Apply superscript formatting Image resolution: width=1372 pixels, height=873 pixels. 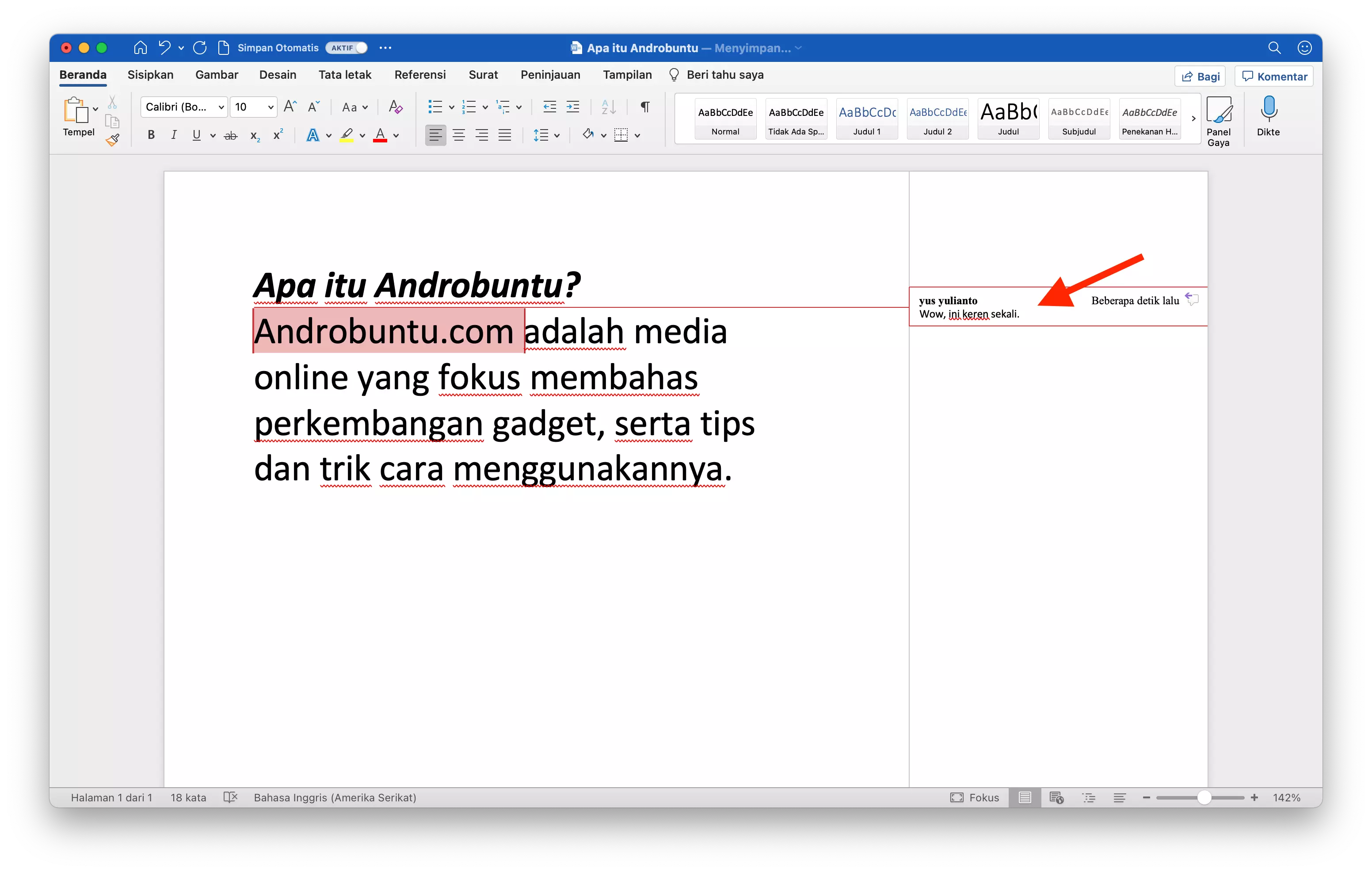[x=278, y=134]
